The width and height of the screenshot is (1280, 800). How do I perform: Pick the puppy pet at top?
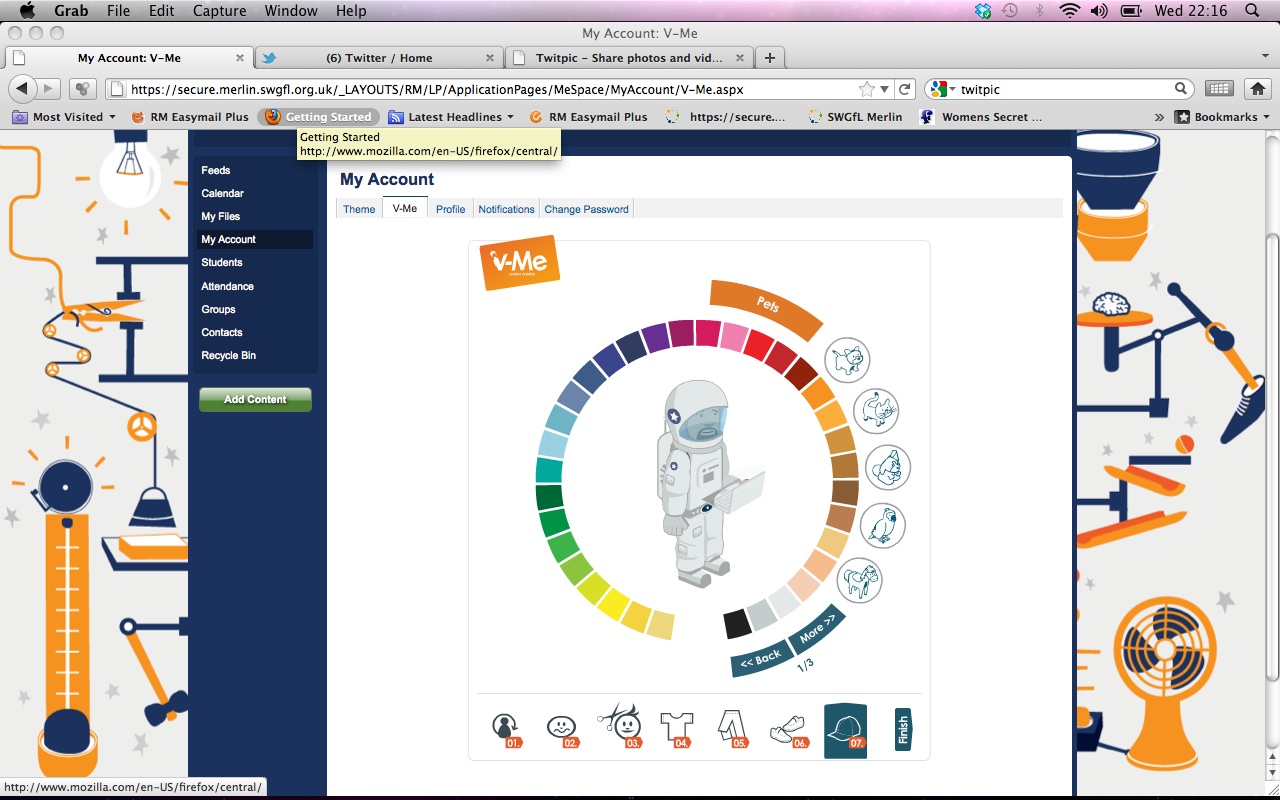point(847,360)
